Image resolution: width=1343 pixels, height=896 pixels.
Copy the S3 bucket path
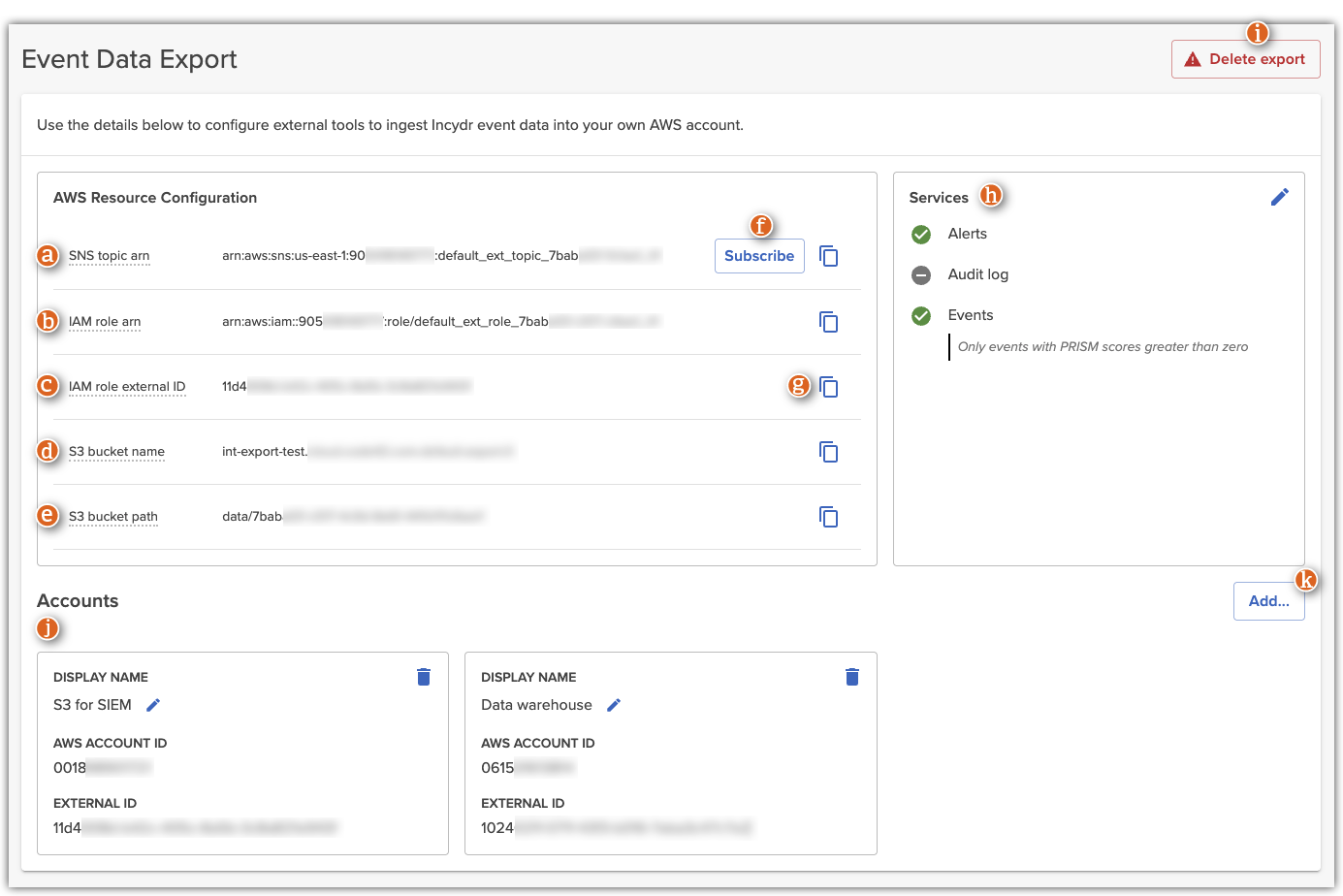(829, 516)
